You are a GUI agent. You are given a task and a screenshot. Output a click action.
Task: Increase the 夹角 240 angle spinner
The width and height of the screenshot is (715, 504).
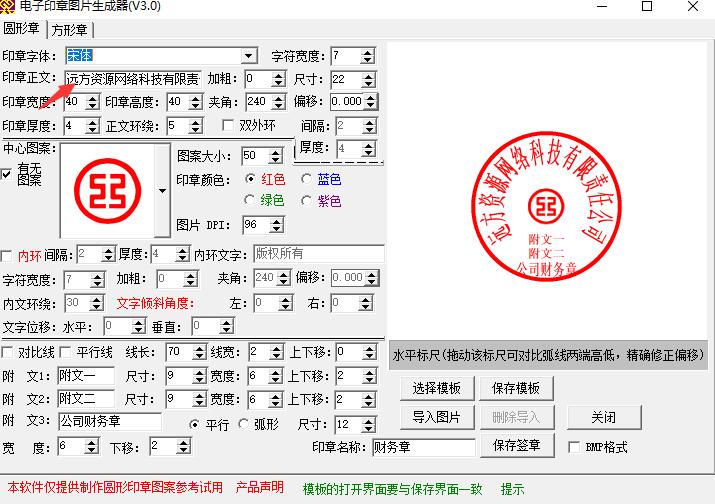tap(284, 98)
